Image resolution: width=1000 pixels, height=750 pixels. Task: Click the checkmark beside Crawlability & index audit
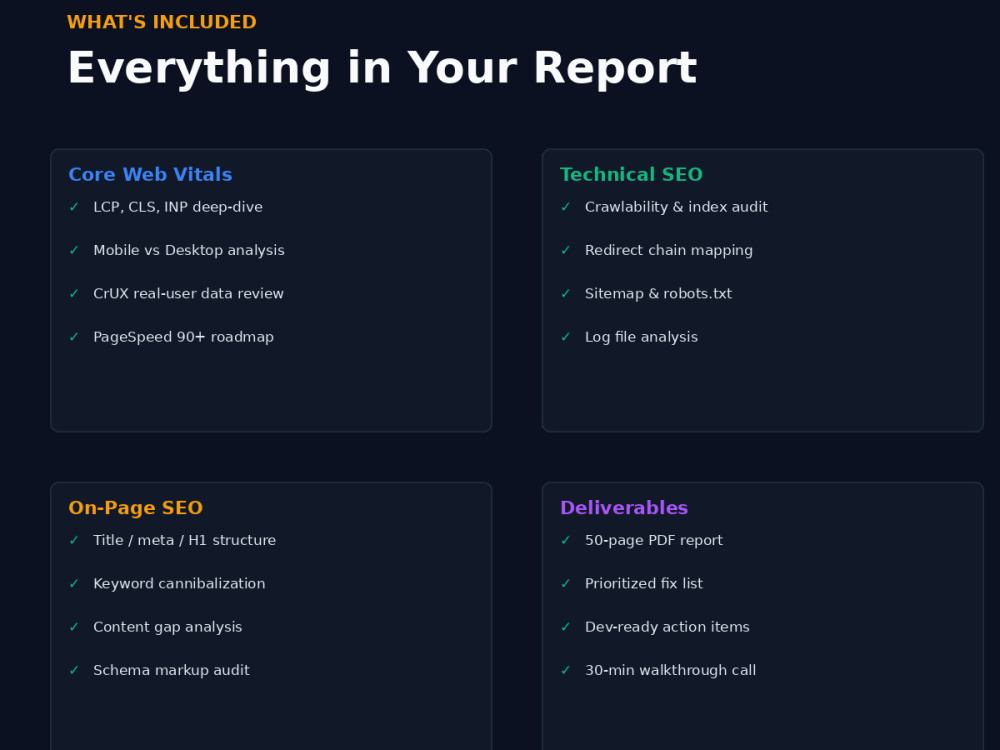566,207
